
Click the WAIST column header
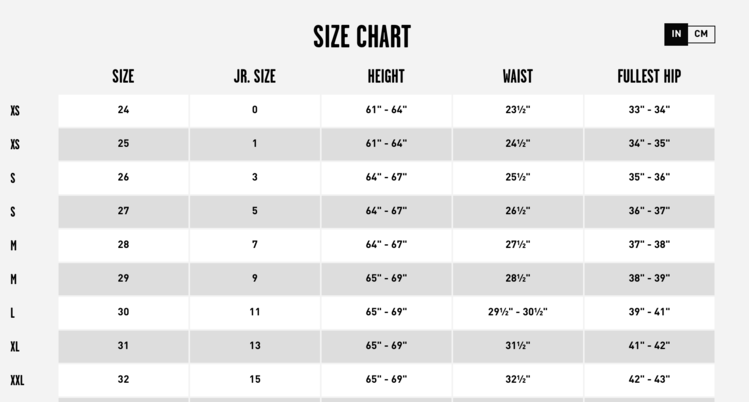517,76
